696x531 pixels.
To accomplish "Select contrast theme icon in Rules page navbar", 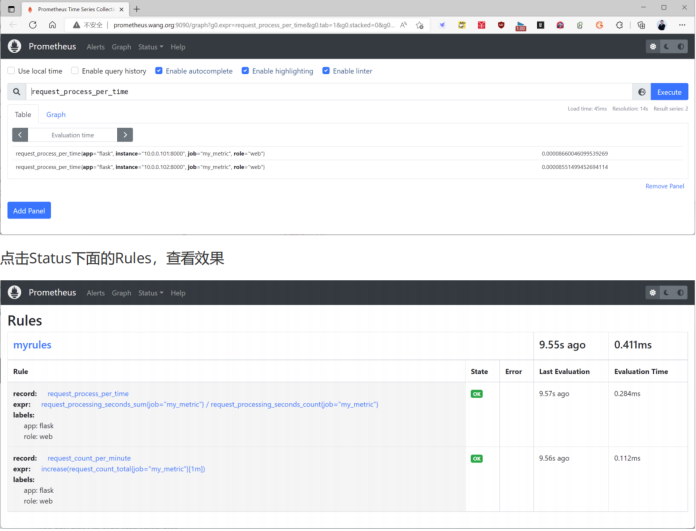I will point(680,293).
